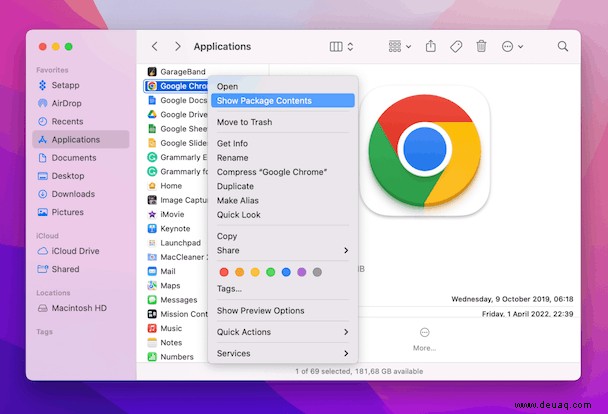Choose Get Info from context menu

[x=283, y=143]
